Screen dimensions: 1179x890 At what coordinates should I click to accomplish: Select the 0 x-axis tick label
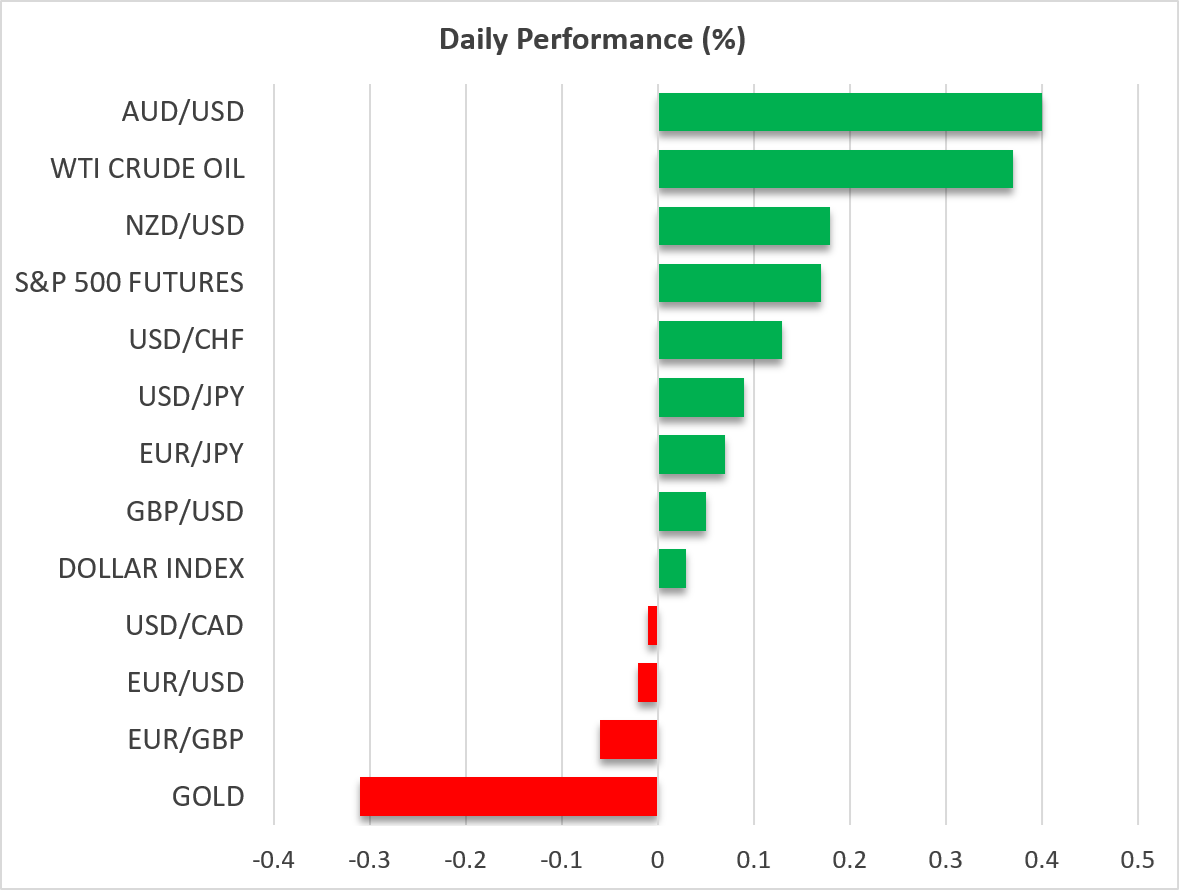(x=658, y=860)
